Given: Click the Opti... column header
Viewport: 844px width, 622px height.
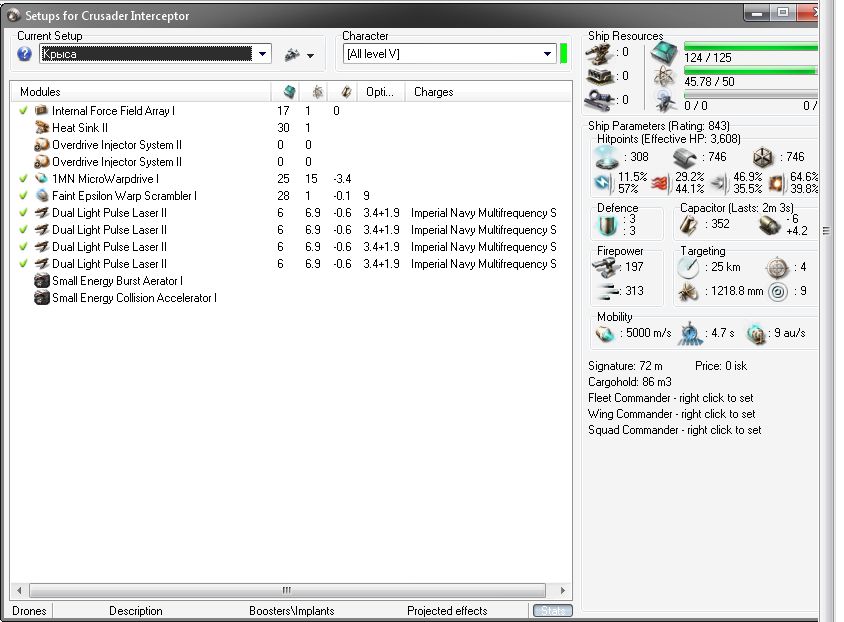Looking at the screenshot, I should coord(381,92).
